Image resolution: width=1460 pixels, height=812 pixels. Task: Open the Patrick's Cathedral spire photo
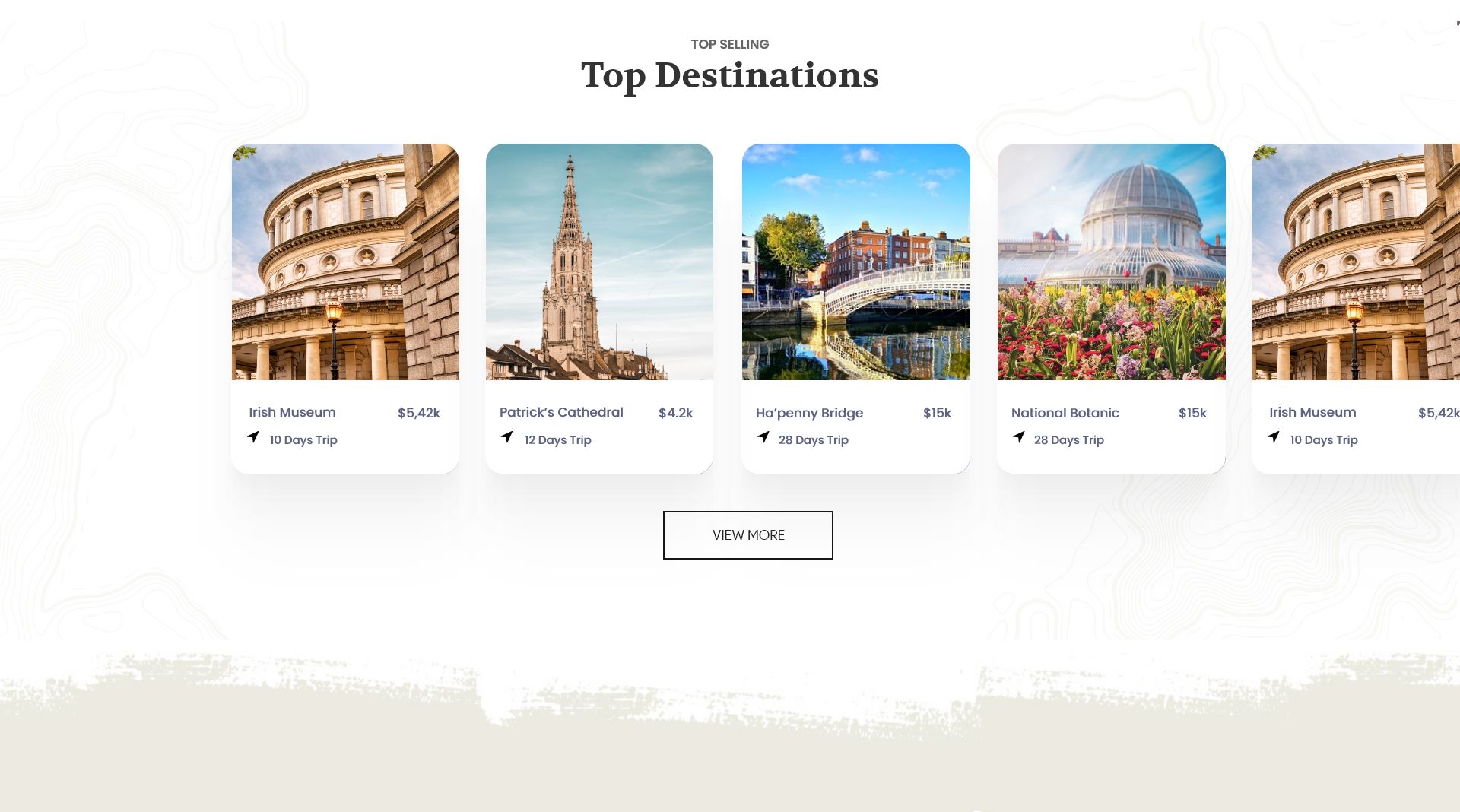tap(599, 262)
